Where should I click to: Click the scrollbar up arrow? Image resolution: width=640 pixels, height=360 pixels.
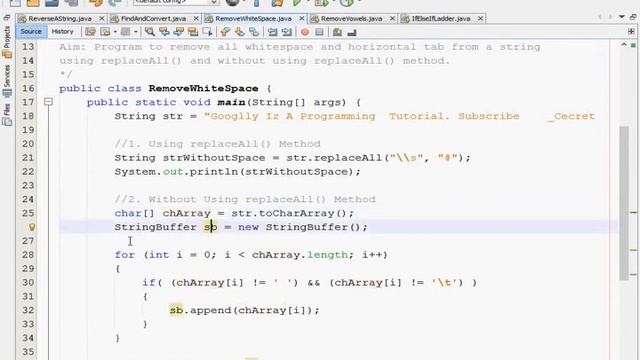[x=624, y=44]
